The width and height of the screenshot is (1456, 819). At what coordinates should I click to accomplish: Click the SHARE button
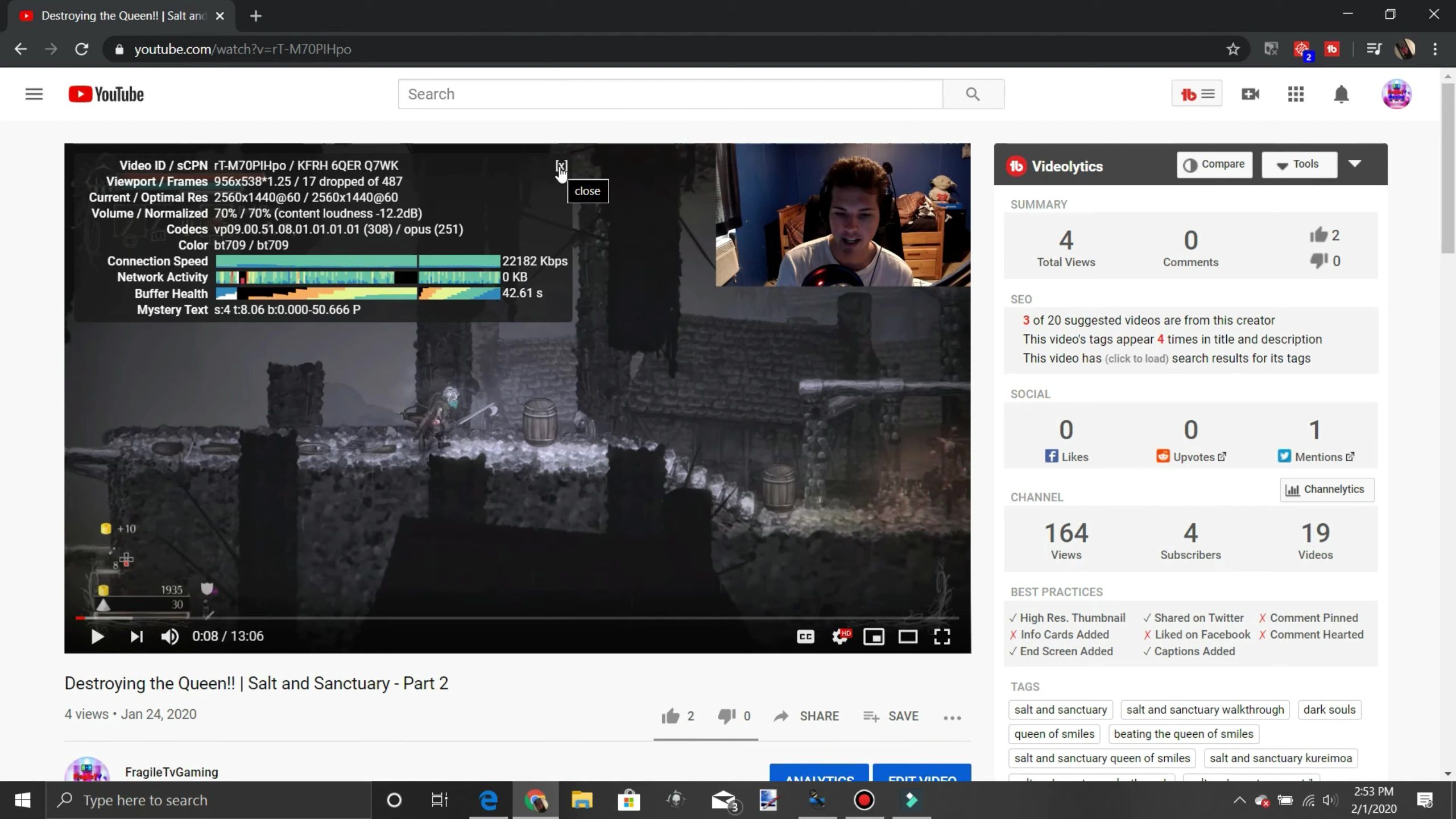[x=806, y=716]
